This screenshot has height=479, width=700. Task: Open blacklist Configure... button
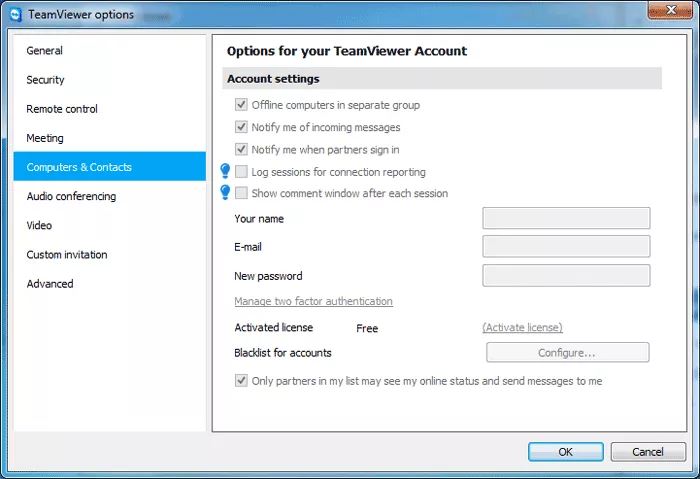[x=567, y=353]
